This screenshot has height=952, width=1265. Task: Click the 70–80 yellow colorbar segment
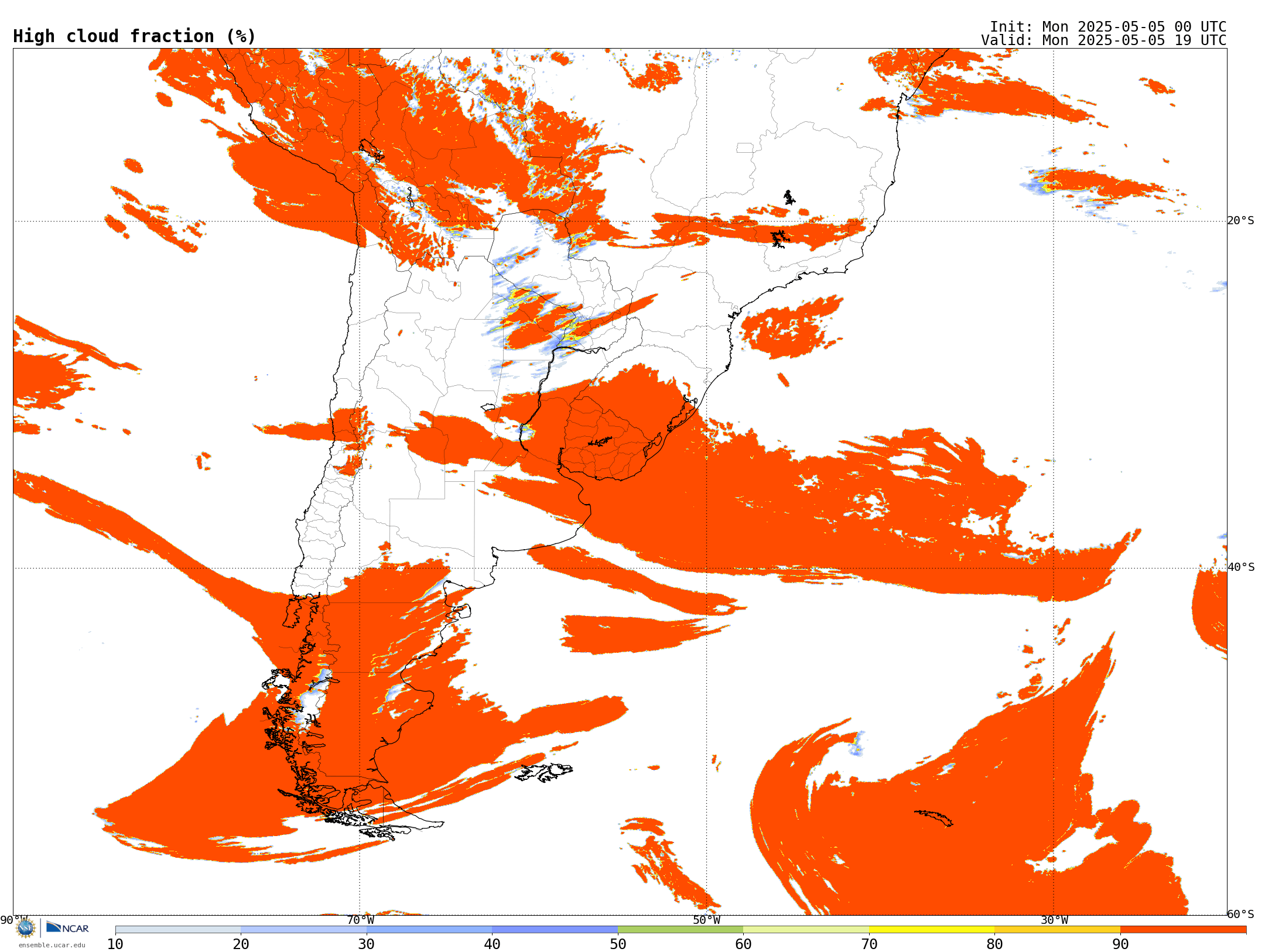click(x=932, y=930)
